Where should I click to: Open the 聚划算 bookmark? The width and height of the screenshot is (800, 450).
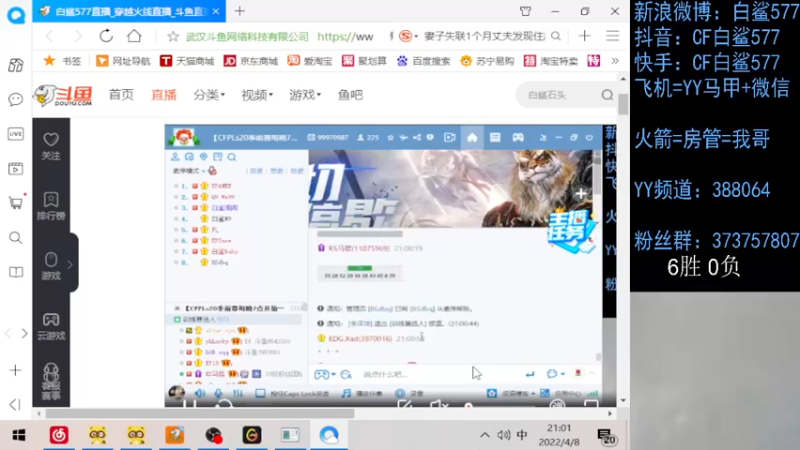(364, 61)
